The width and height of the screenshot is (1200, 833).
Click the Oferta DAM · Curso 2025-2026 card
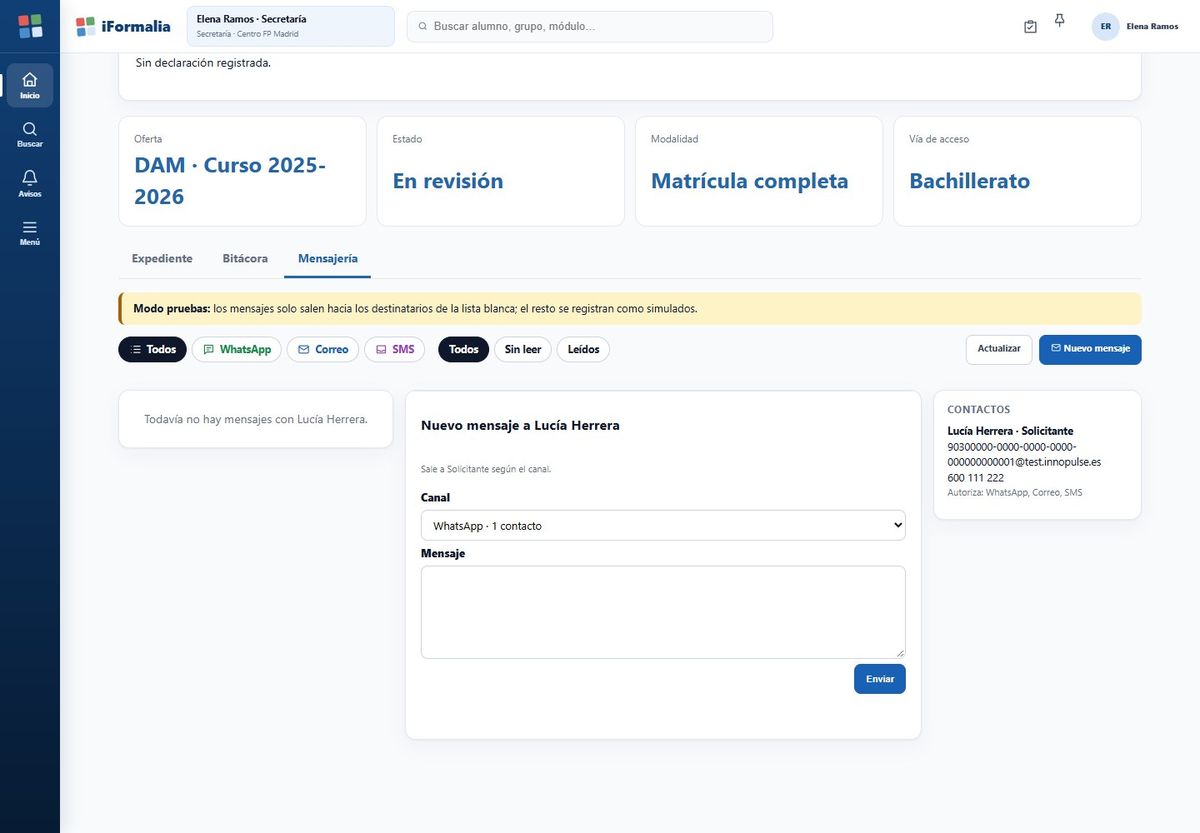tap(242, 172)
